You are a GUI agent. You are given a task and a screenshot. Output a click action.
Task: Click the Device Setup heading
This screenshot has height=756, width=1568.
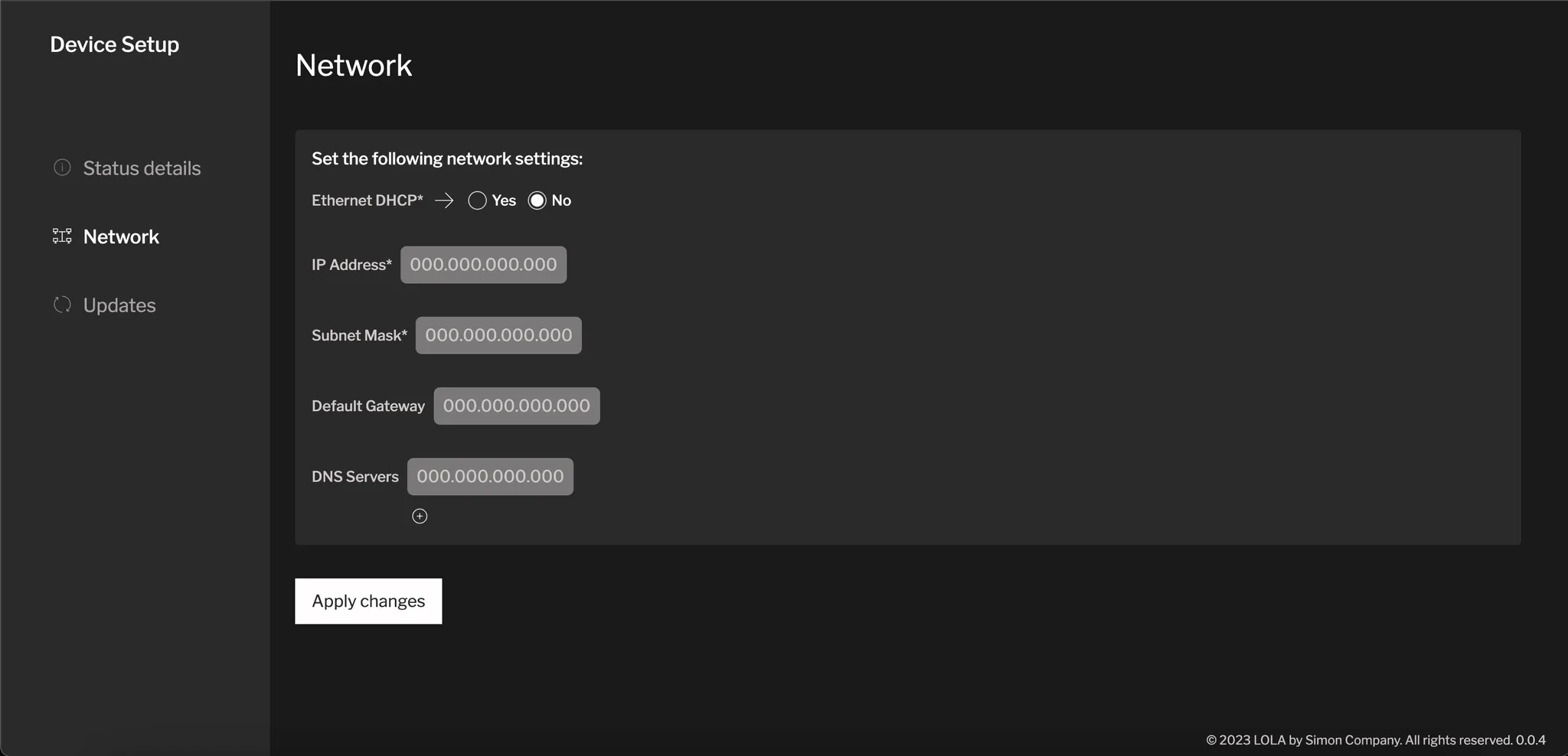[115, 44]
